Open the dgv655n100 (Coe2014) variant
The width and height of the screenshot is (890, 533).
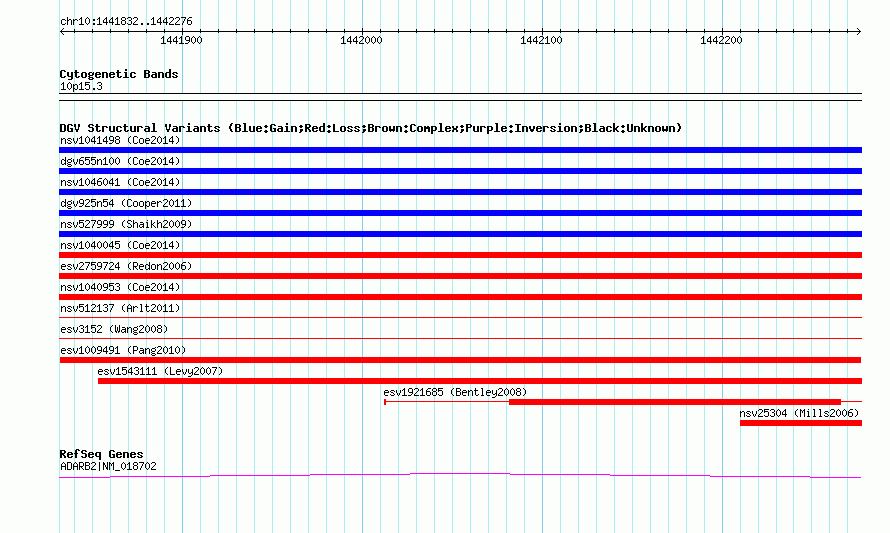120,161
